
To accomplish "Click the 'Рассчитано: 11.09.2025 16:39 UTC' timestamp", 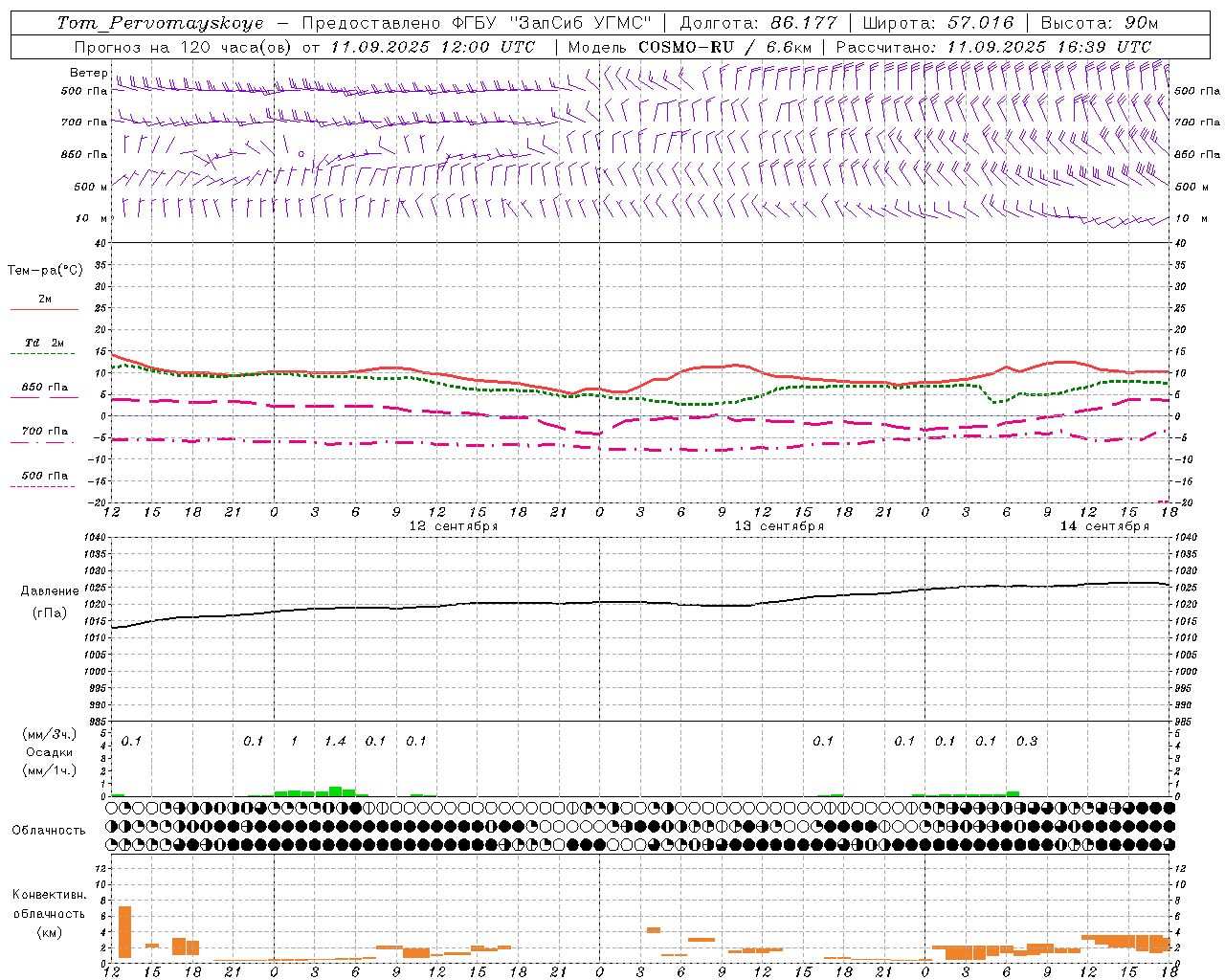I will (993, 47).
